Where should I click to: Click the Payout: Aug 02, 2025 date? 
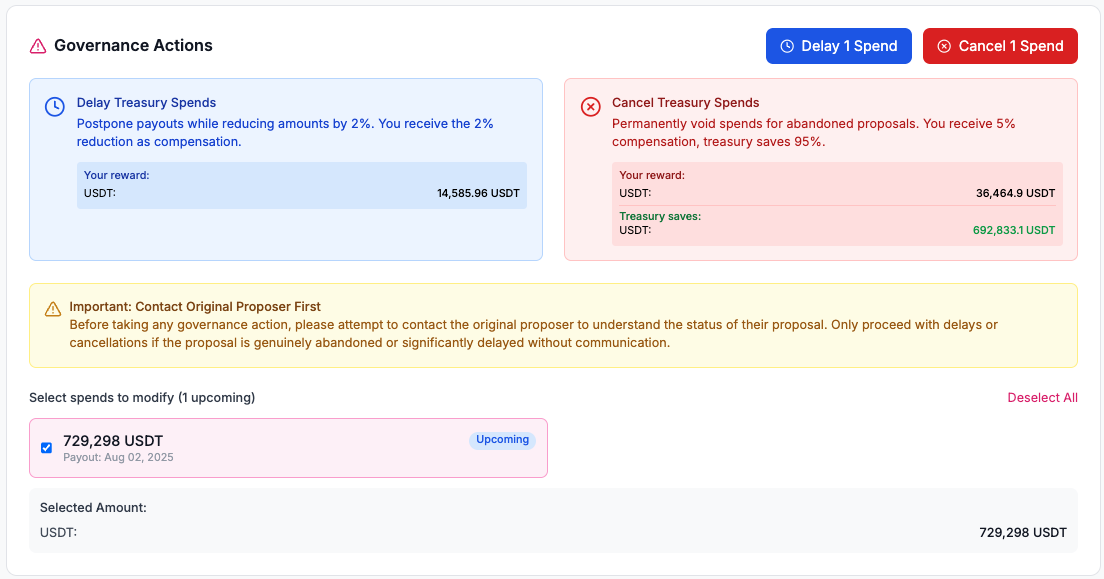[118, 458]
